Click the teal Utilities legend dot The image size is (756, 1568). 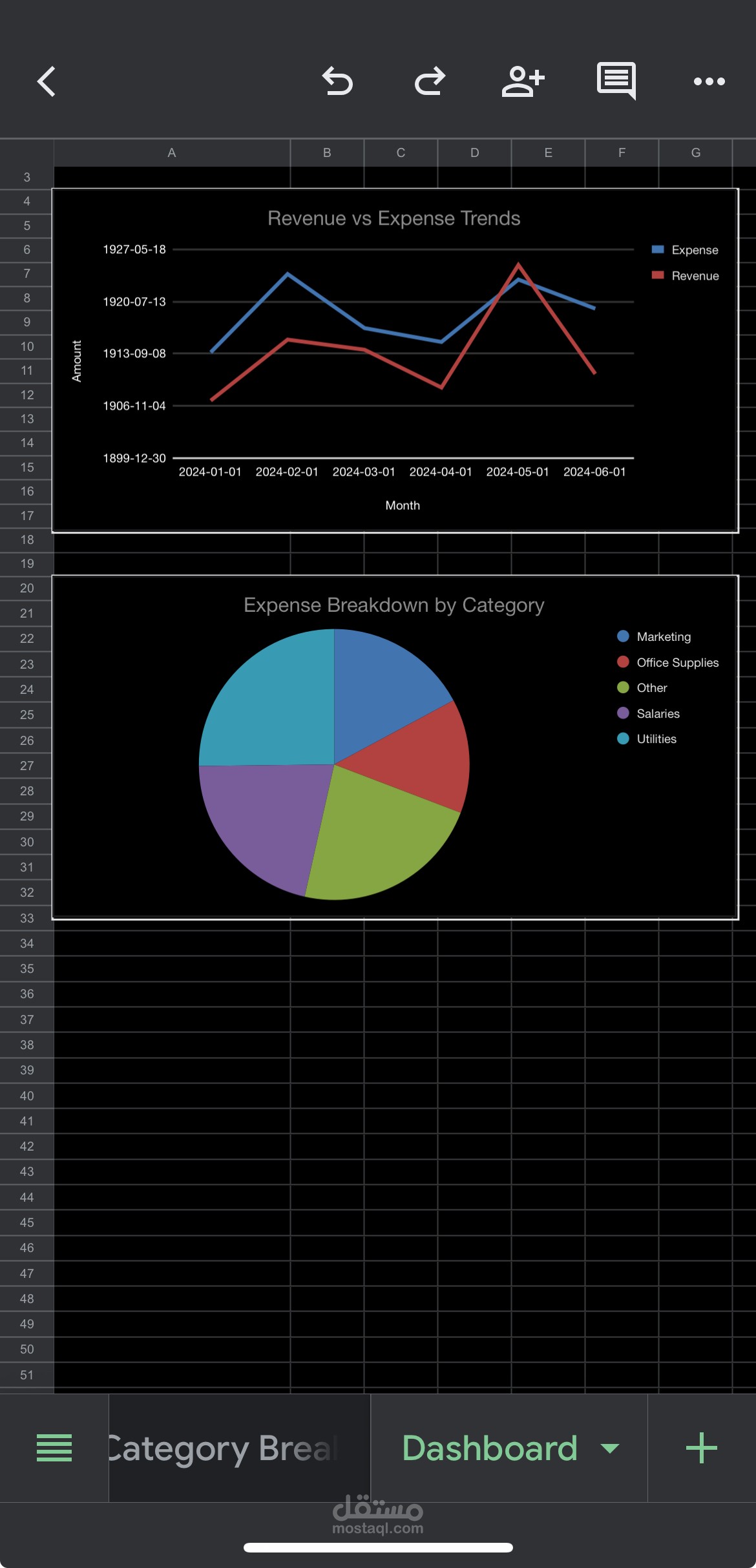(623, 738)
